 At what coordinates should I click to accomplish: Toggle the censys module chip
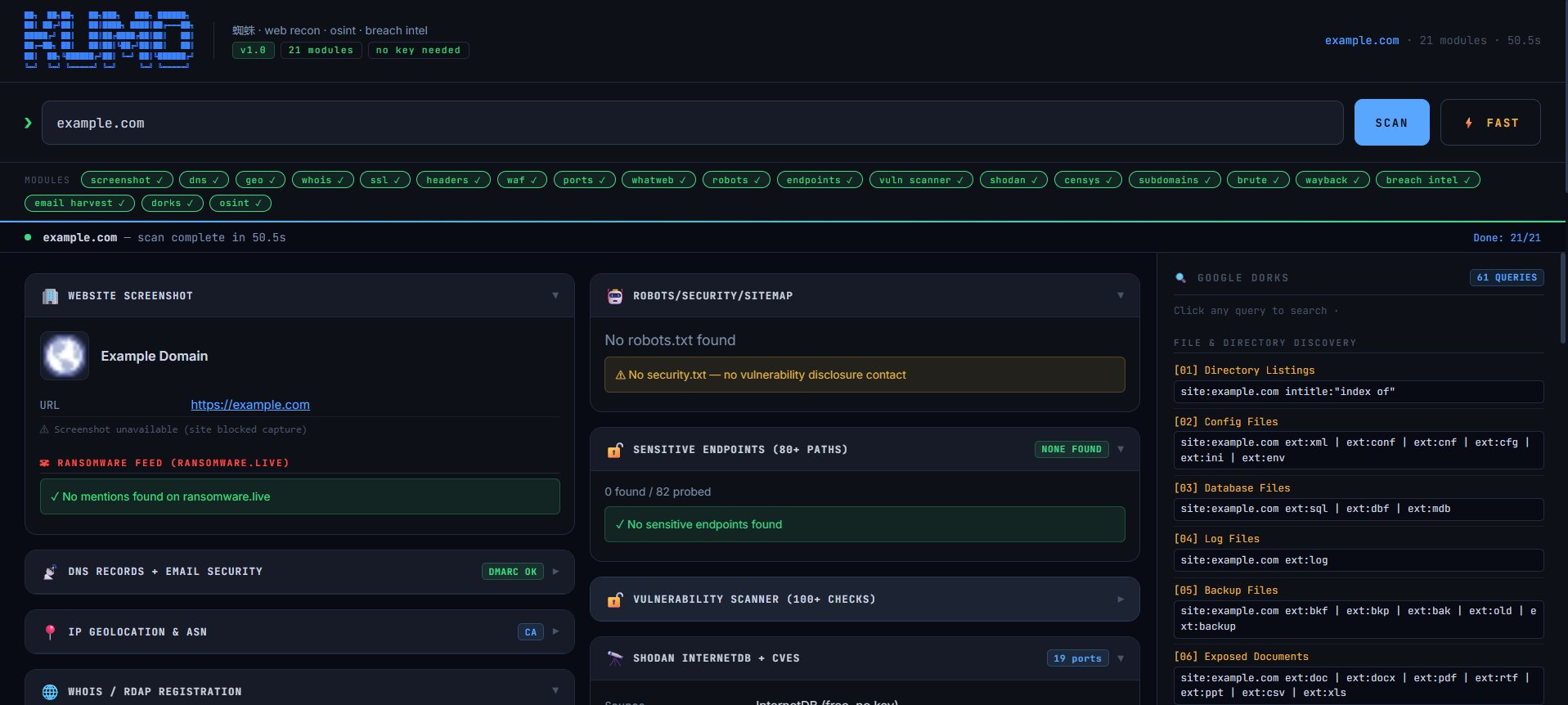click(x=1088, y=180)
